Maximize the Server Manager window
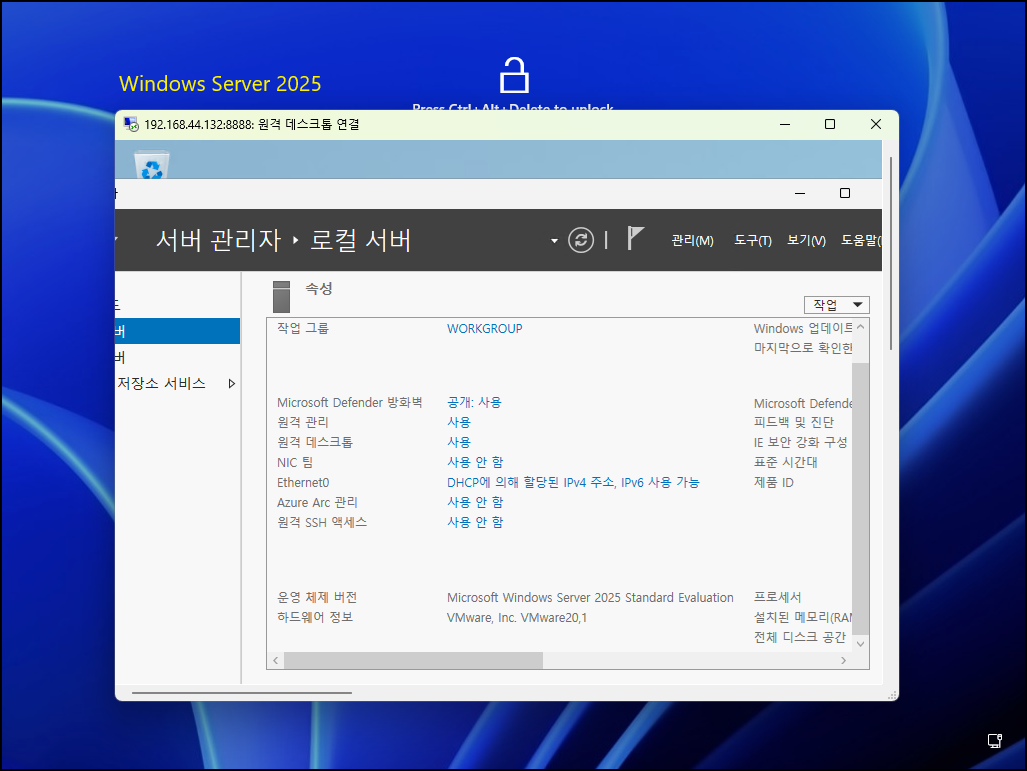The image size is (1027, 771). click(x=845, y=193)
